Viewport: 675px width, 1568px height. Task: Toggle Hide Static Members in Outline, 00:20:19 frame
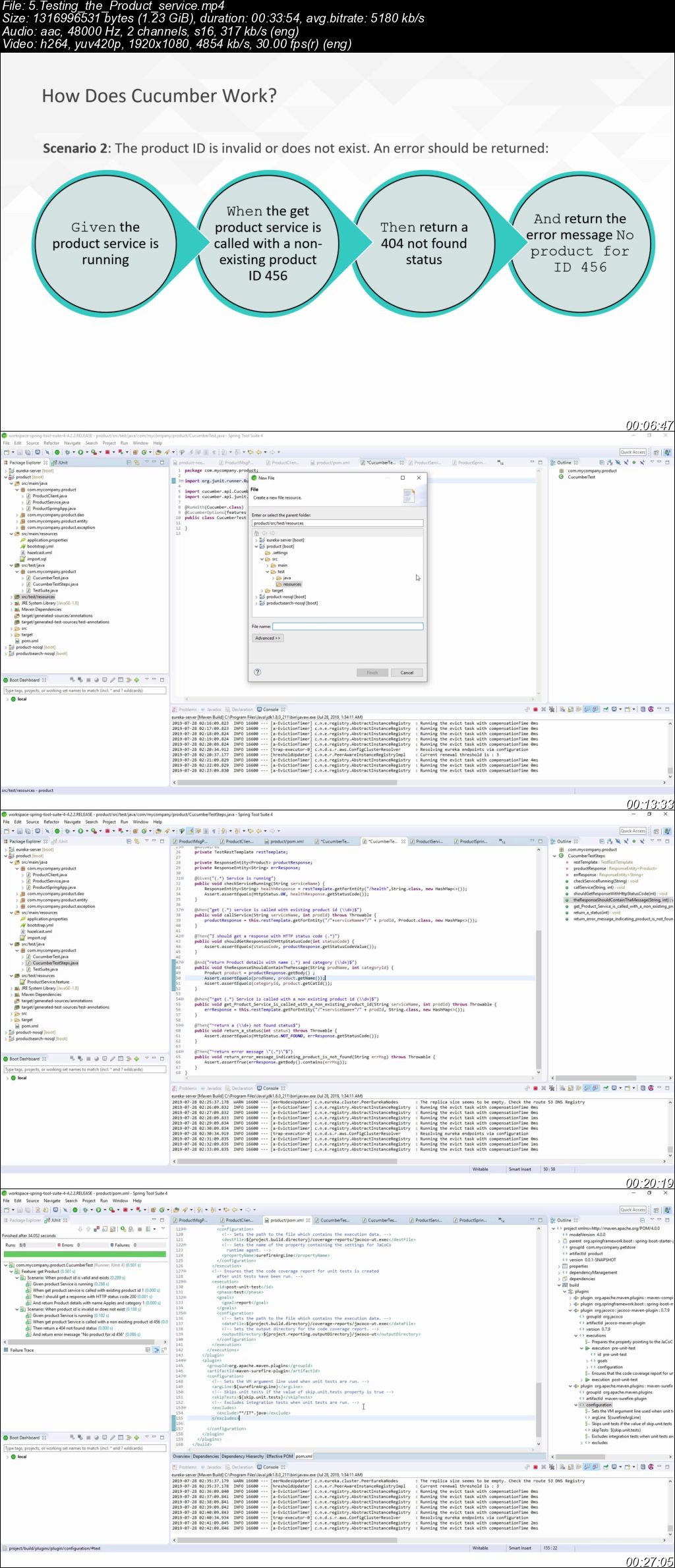(626, 841)
